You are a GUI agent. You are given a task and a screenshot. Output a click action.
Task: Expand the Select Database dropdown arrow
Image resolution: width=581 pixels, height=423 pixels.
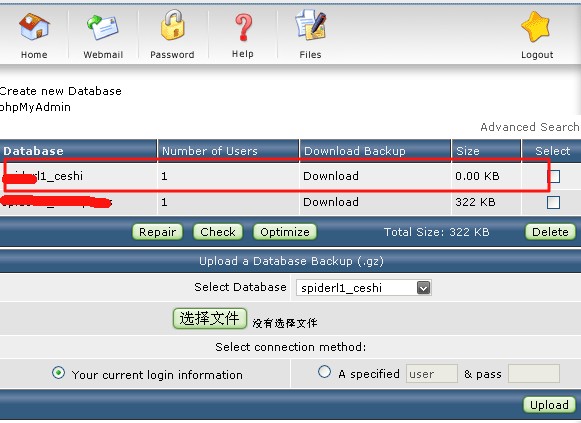tap(424, 287)
